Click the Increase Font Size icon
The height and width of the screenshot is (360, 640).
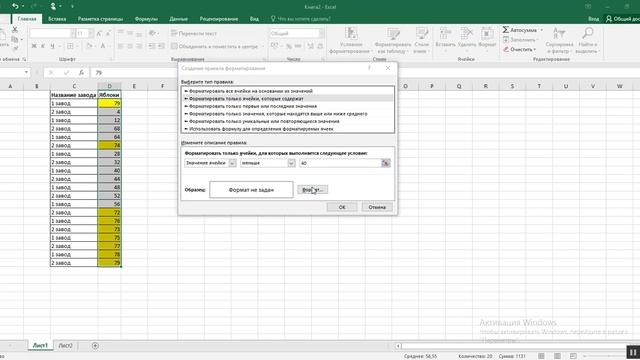[x=99, y=33]
